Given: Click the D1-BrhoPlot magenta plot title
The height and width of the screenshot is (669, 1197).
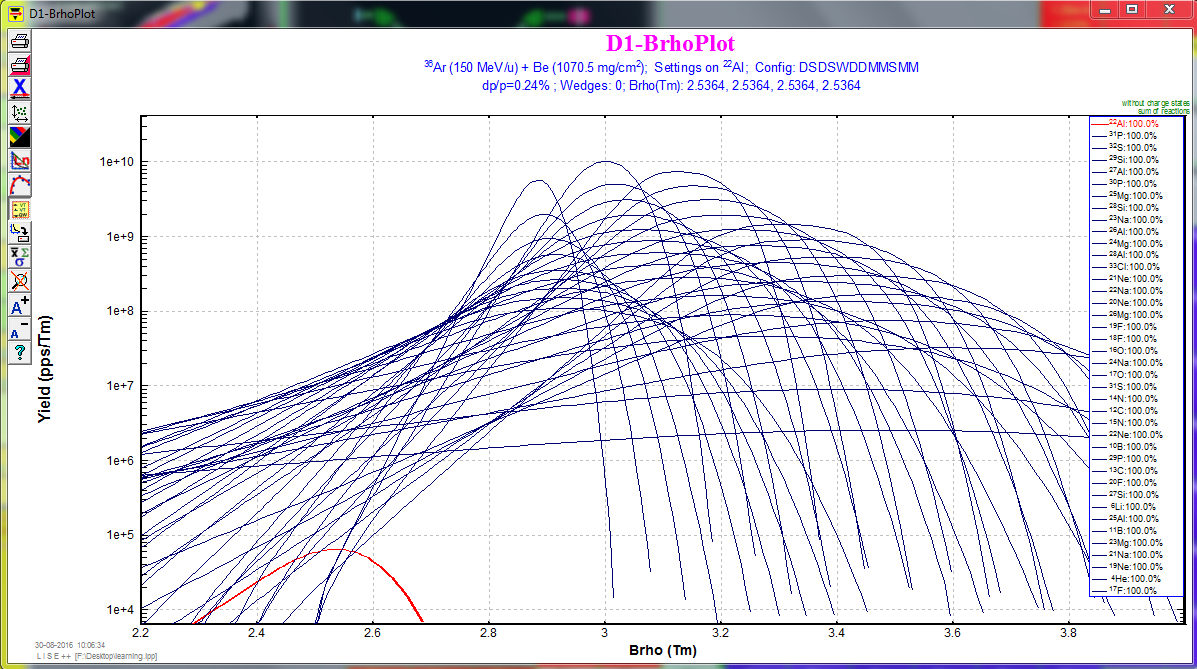Looking at the screenshot, I should coord(670,43).
